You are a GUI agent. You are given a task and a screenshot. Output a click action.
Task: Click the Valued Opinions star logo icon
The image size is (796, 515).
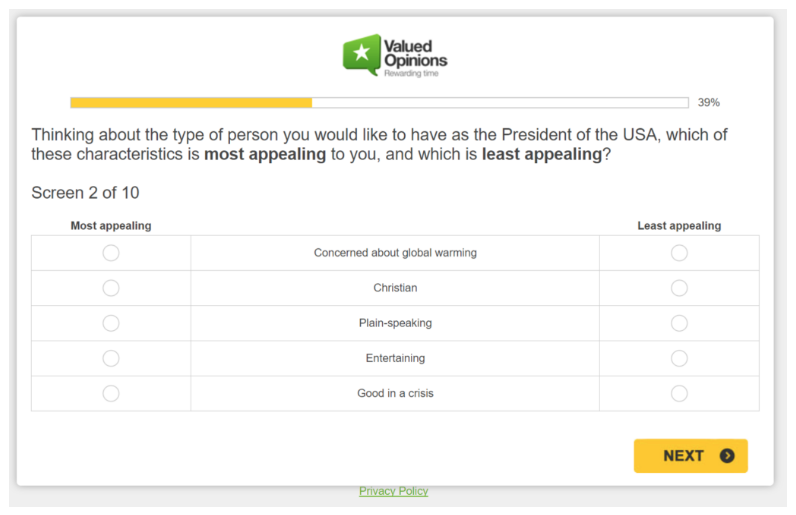361,54
